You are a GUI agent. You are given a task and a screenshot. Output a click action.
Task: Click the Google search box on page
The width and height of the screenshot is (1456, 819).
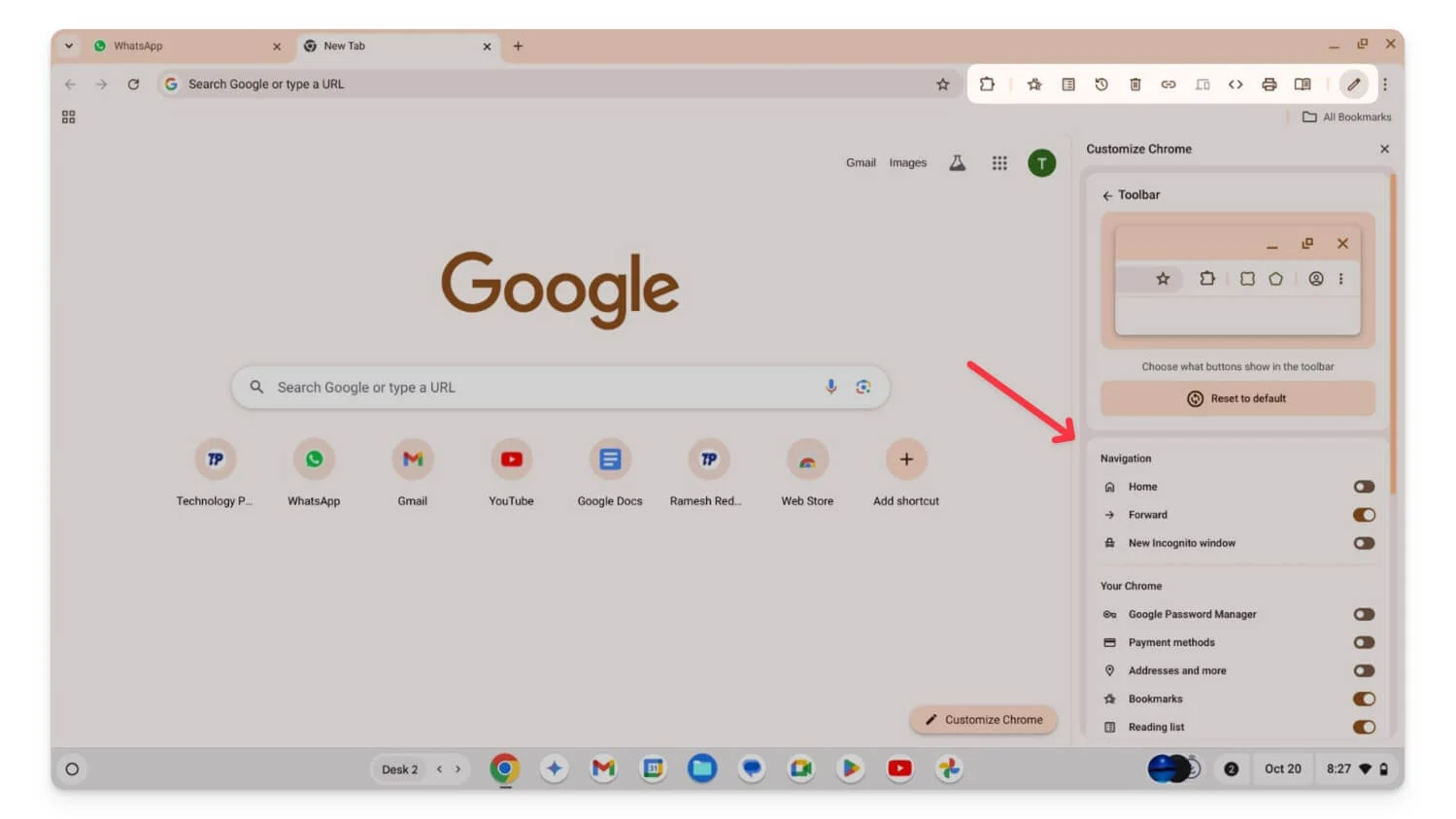pos(560,387)
